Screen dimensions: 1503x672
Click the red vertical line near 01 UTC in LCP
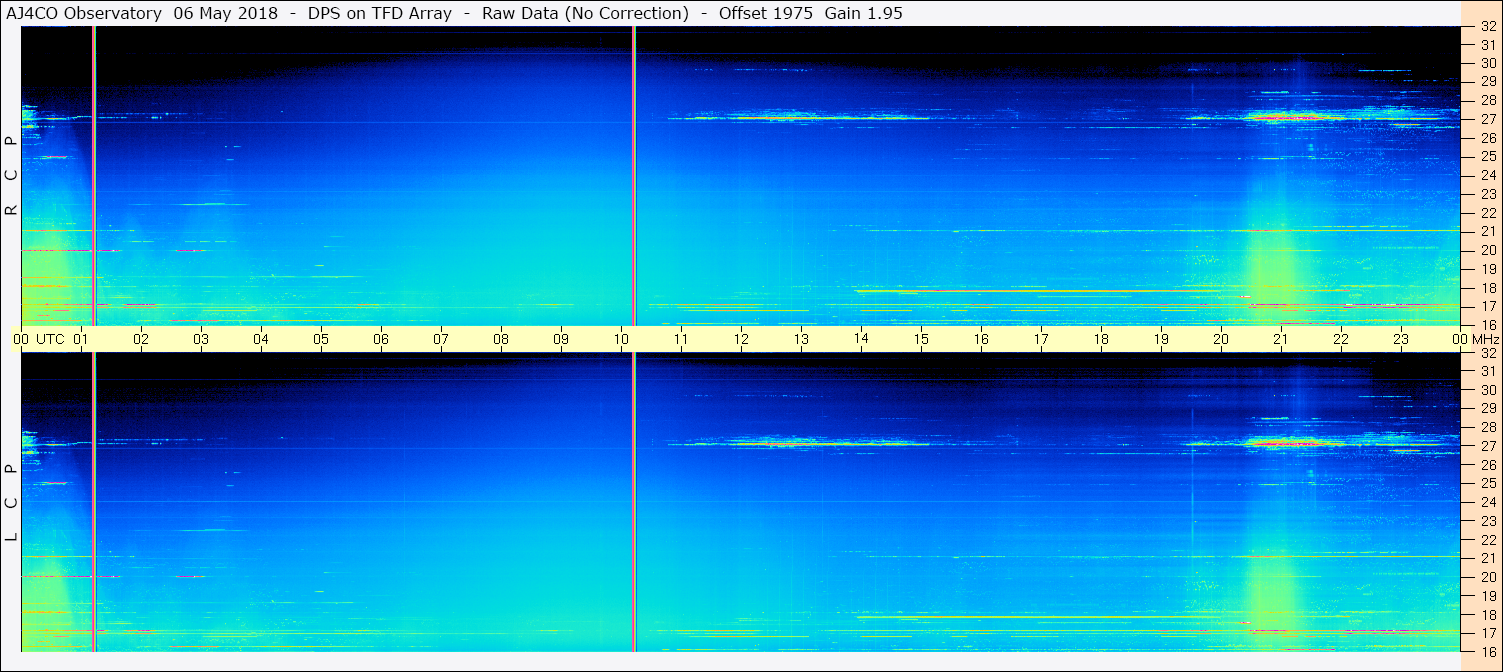[93, 502]
